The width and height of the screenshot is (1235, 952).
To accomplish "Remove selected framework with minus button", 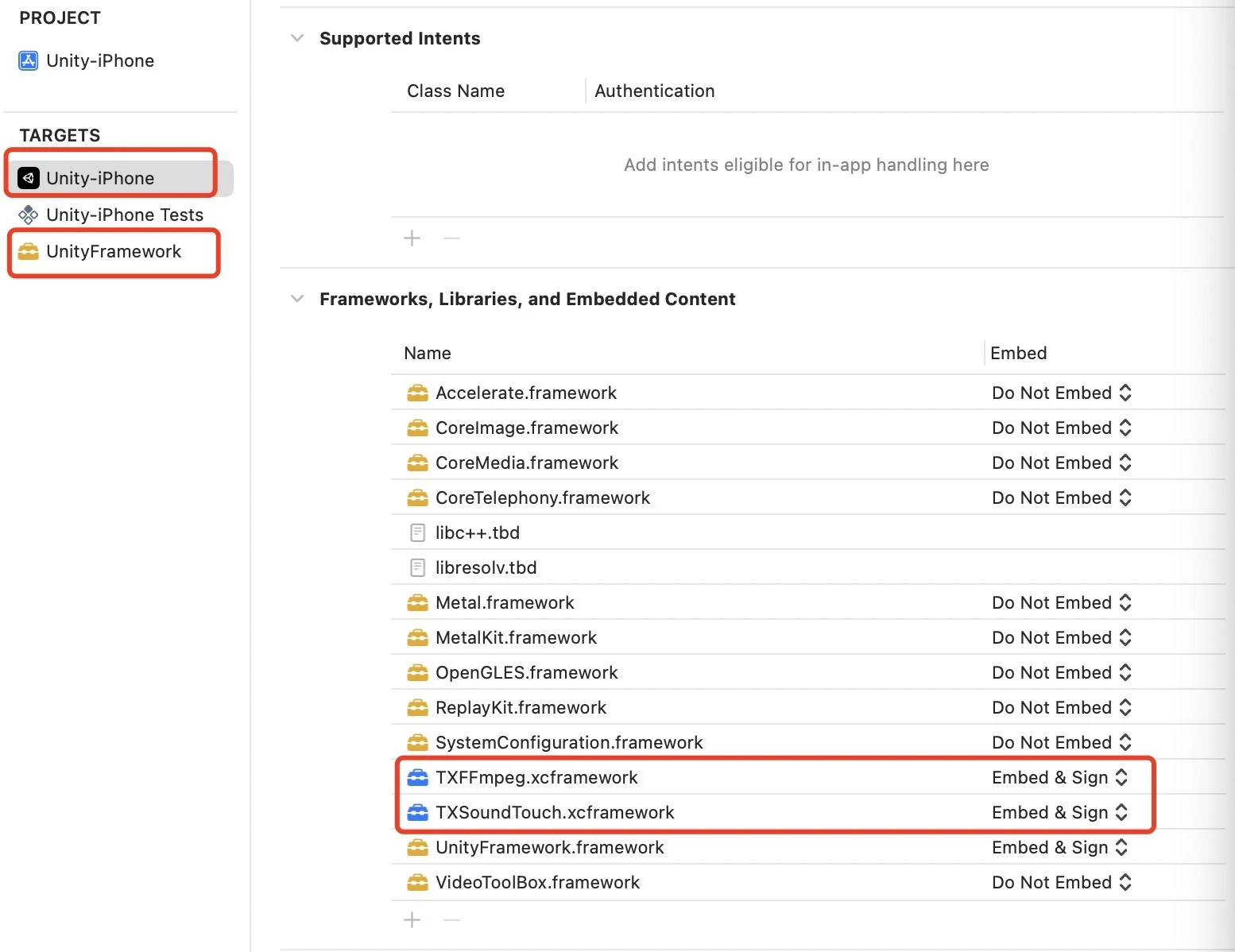I will pos(451,920).
